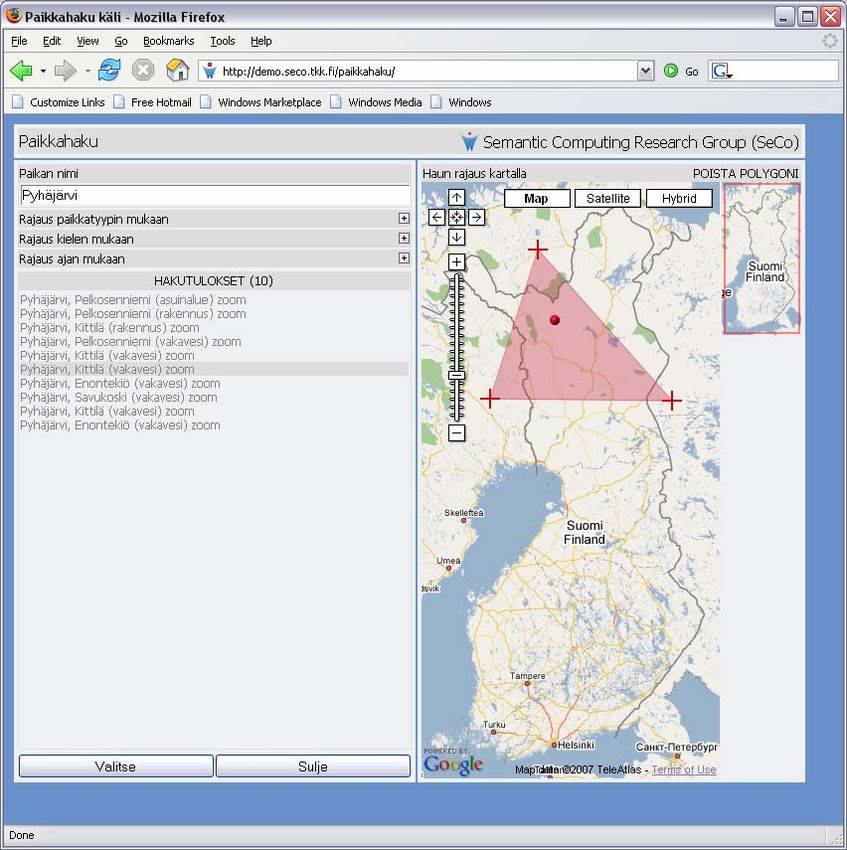Go to the Home page icon
Image resolution: width=847 pixels, height=850 pixels.
click(x=177, y=70)
